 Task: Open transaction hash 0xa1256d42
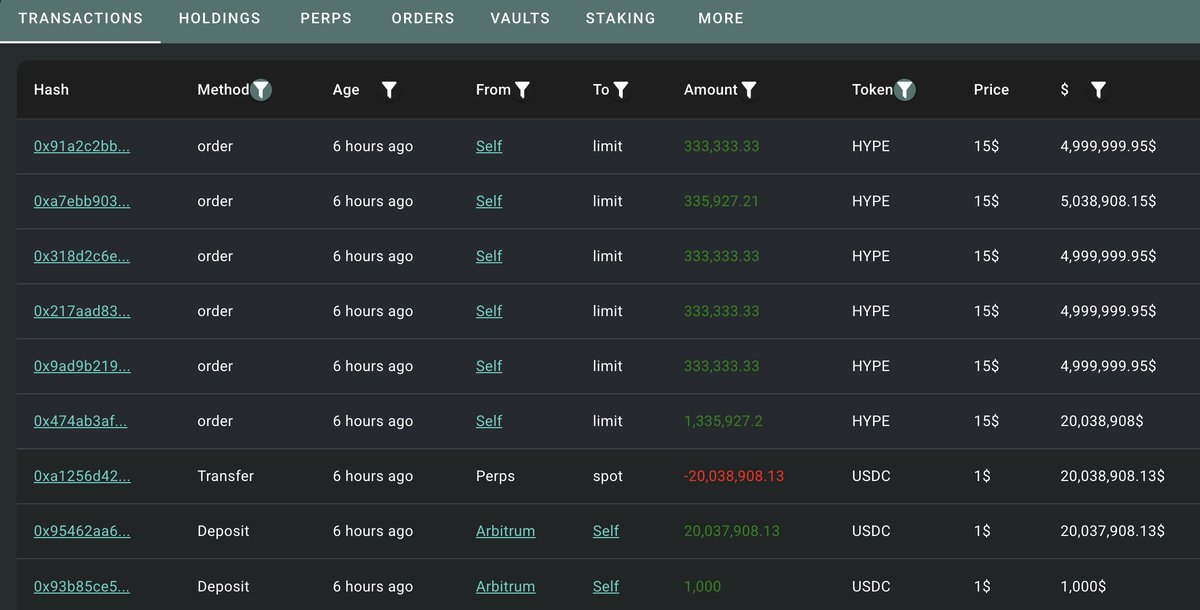(82, 476)
